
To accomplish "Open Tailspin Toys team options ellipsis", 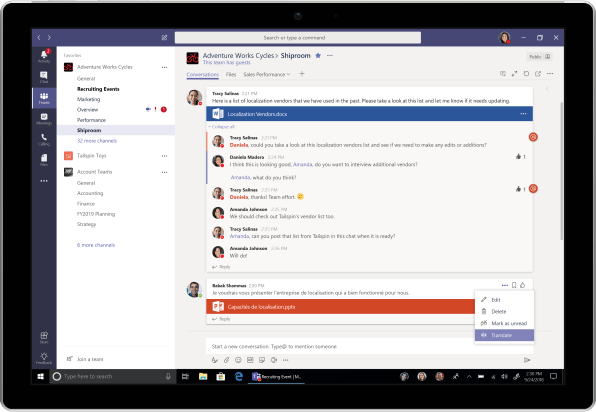I will pos(164,156).
